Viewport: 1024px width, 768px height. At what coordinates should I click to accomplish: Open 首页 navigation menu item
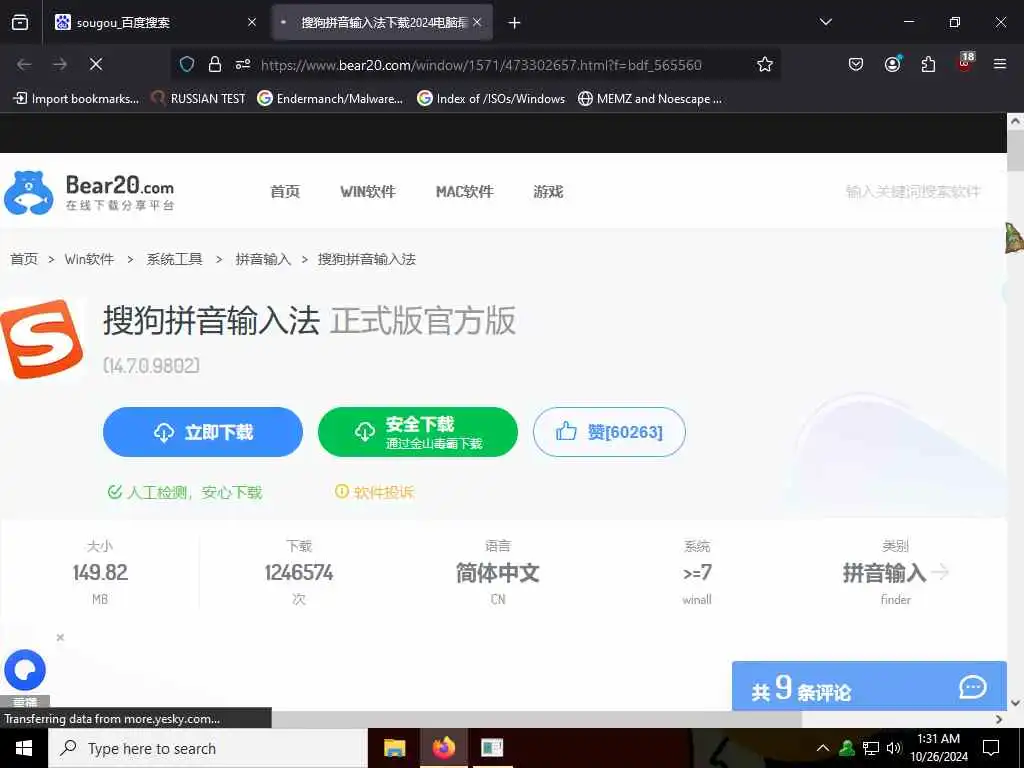(285, 191)
